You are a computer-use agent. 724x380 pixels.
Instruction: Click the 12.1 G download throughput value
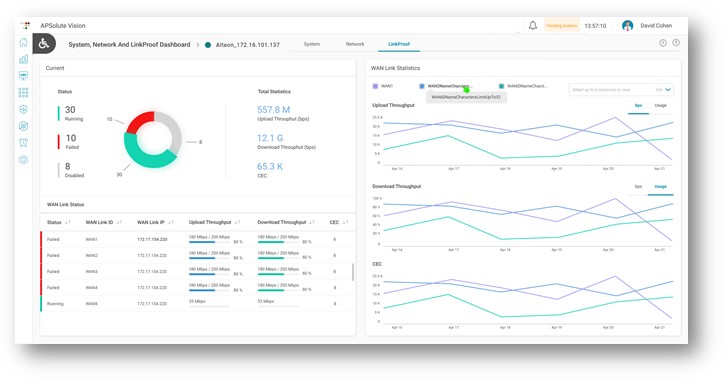270,138
